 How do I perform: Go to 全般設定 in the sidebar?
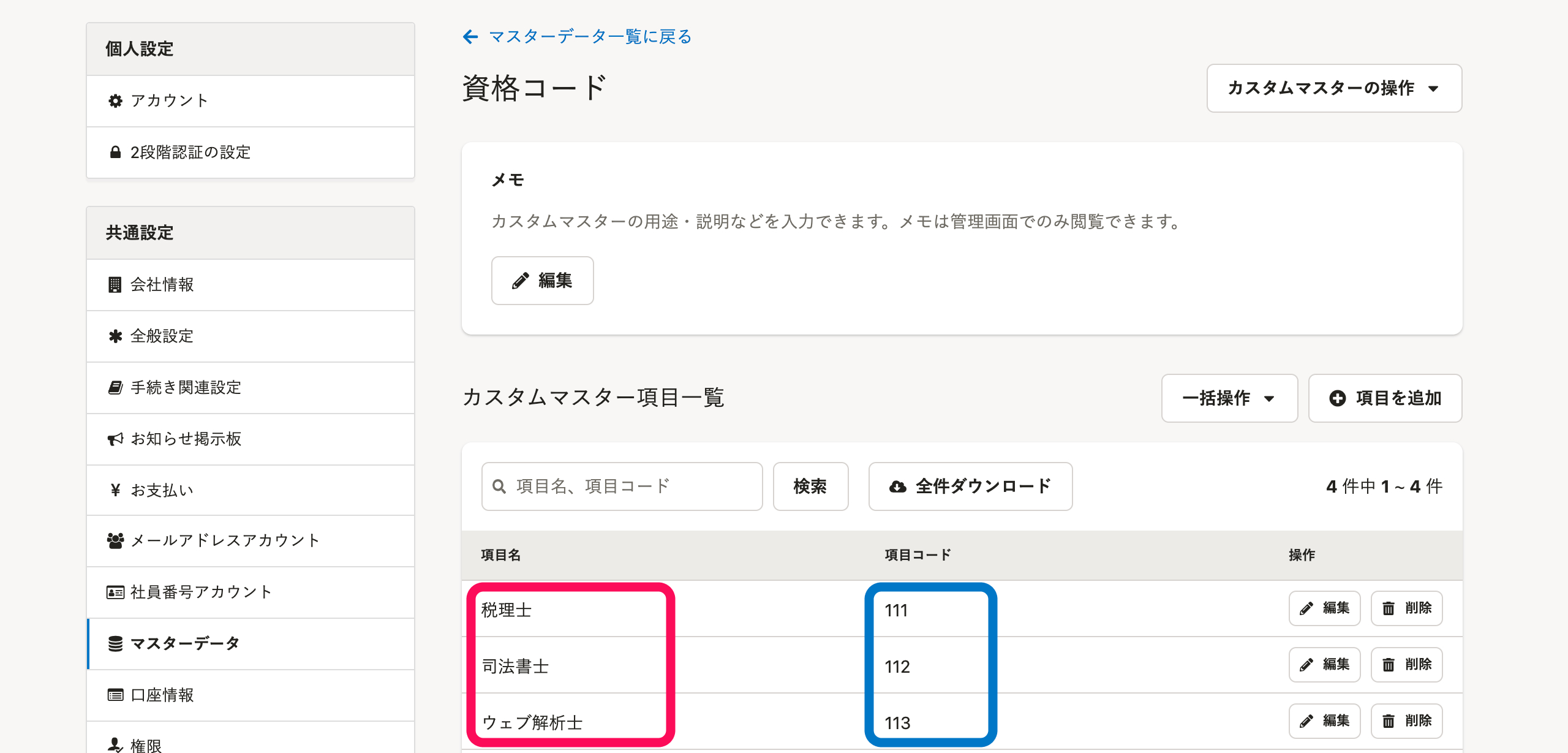251,336
